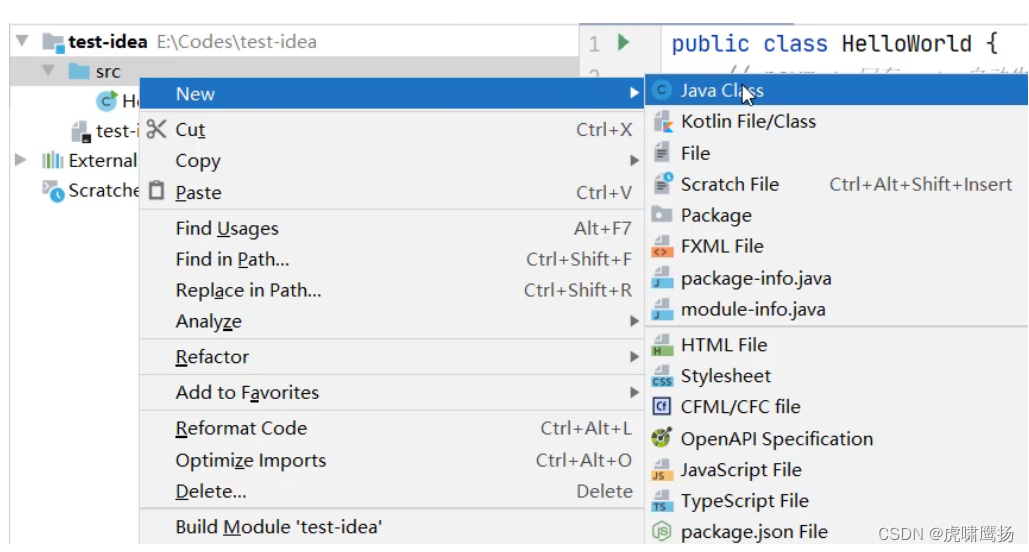Click the FXML File icon
Viewport: 1029px width, 552px height.
[662, 247]
